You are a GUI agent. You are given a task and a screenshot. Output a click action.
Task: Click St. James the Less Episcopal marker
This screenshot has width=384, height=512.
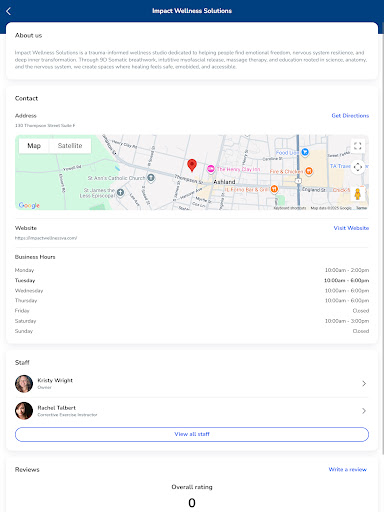pyautogui.click(x=120, y=192)
